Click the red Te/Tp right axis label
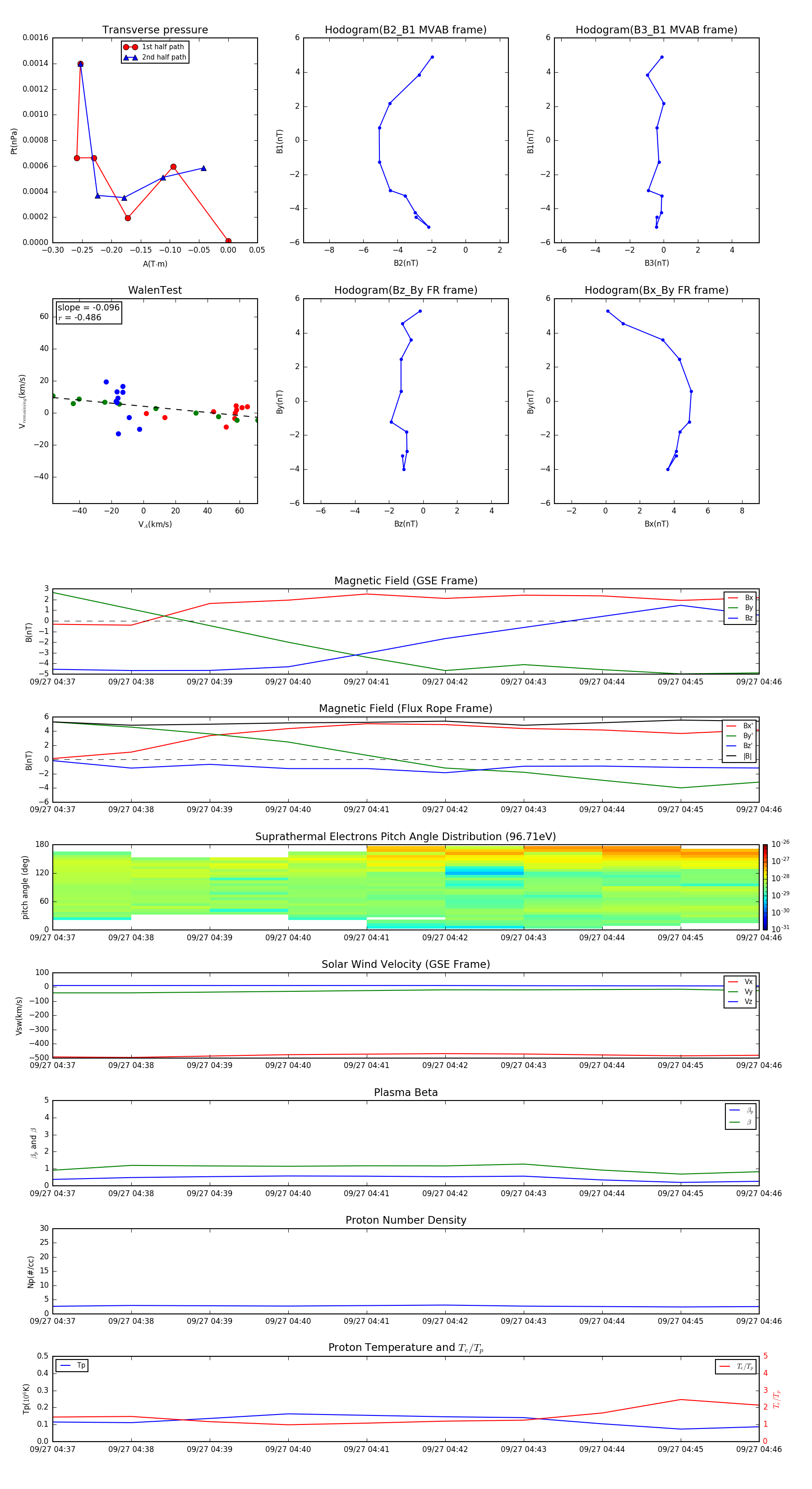Image resolution: width=812 pixels, height=1489 pixels. point(776,1399)
